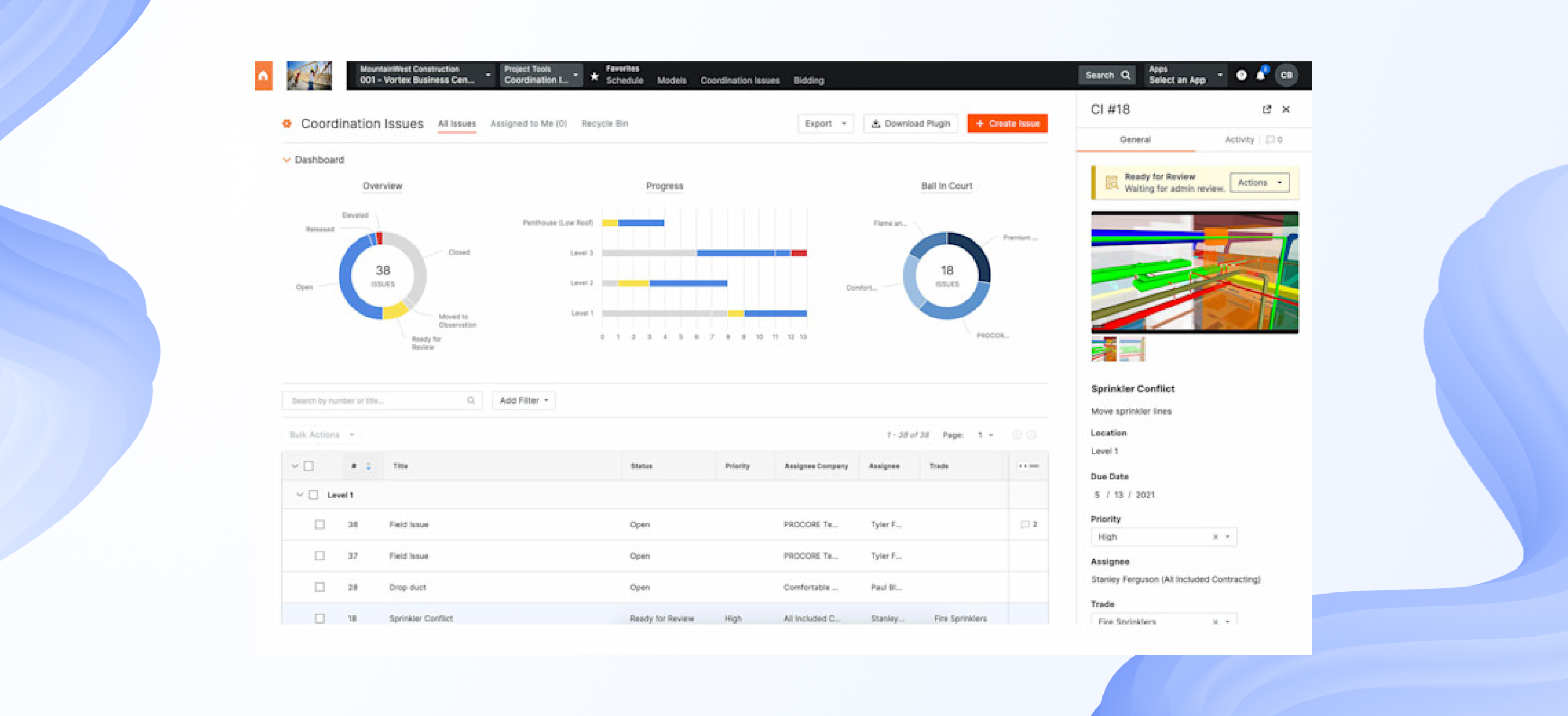1568x716 pixels.
Task: Check the box for issue 38
Action: click(320, 524)
